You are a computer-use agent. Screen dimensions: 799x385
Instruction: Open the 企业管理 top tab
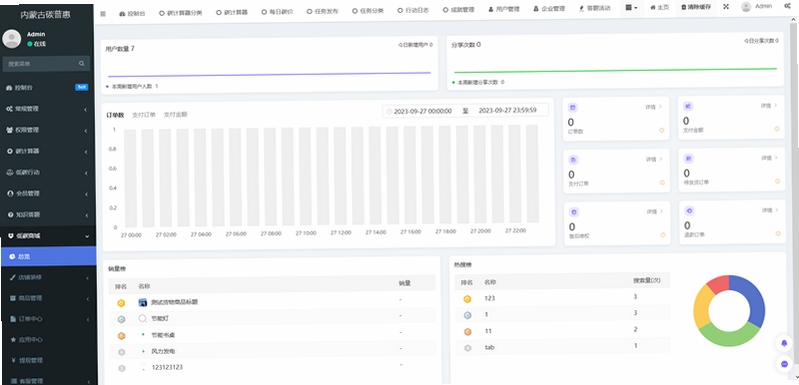point(549,9)
